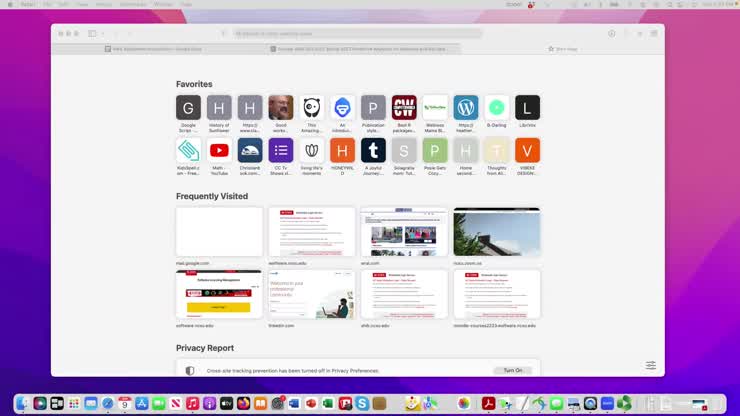
Task: Open Music from the Dock
Action: [193, 403]
